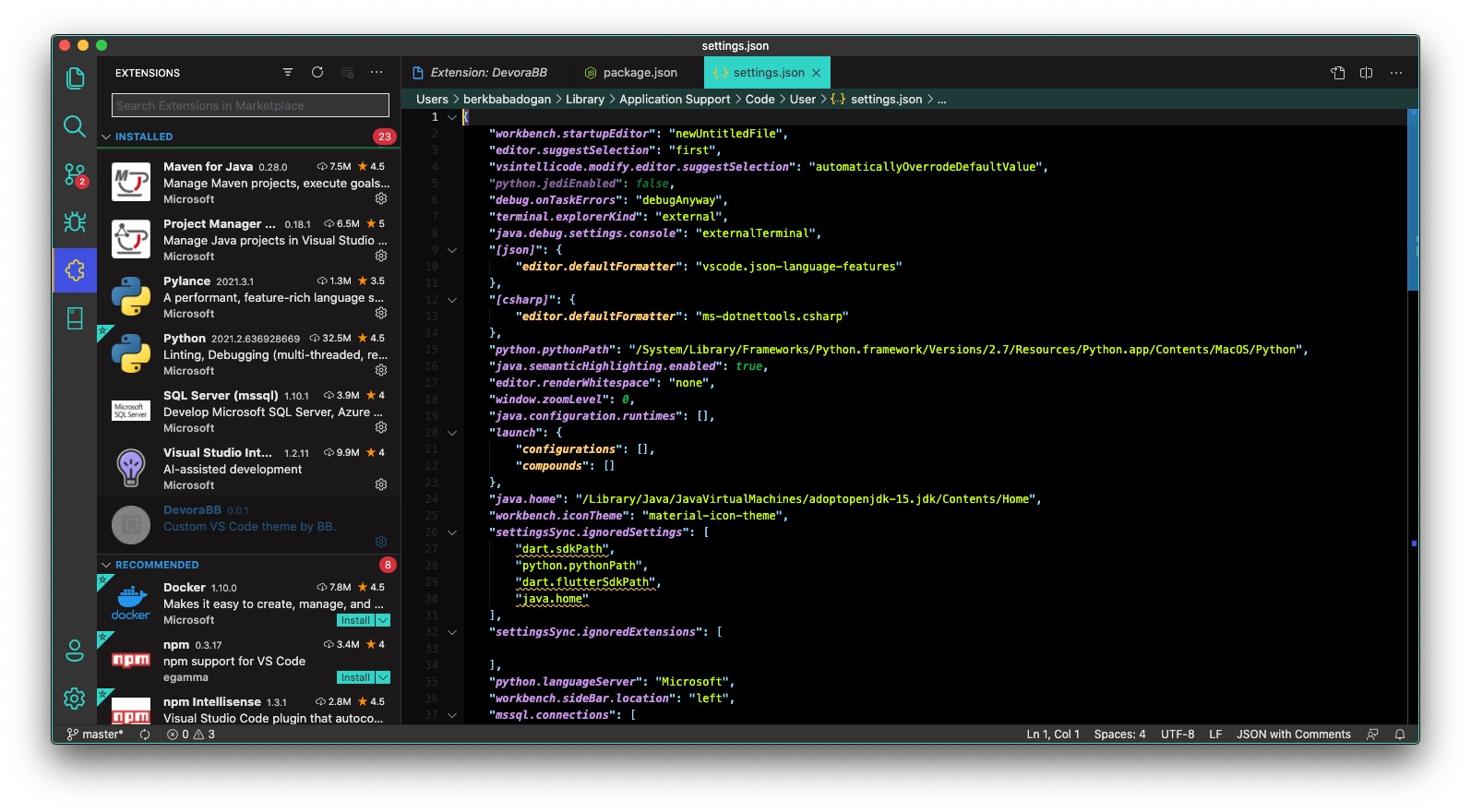The width and height of the screenshot is (1471, 812).
Task: Split the editor to the right
Action: [x=1367, y=73]
